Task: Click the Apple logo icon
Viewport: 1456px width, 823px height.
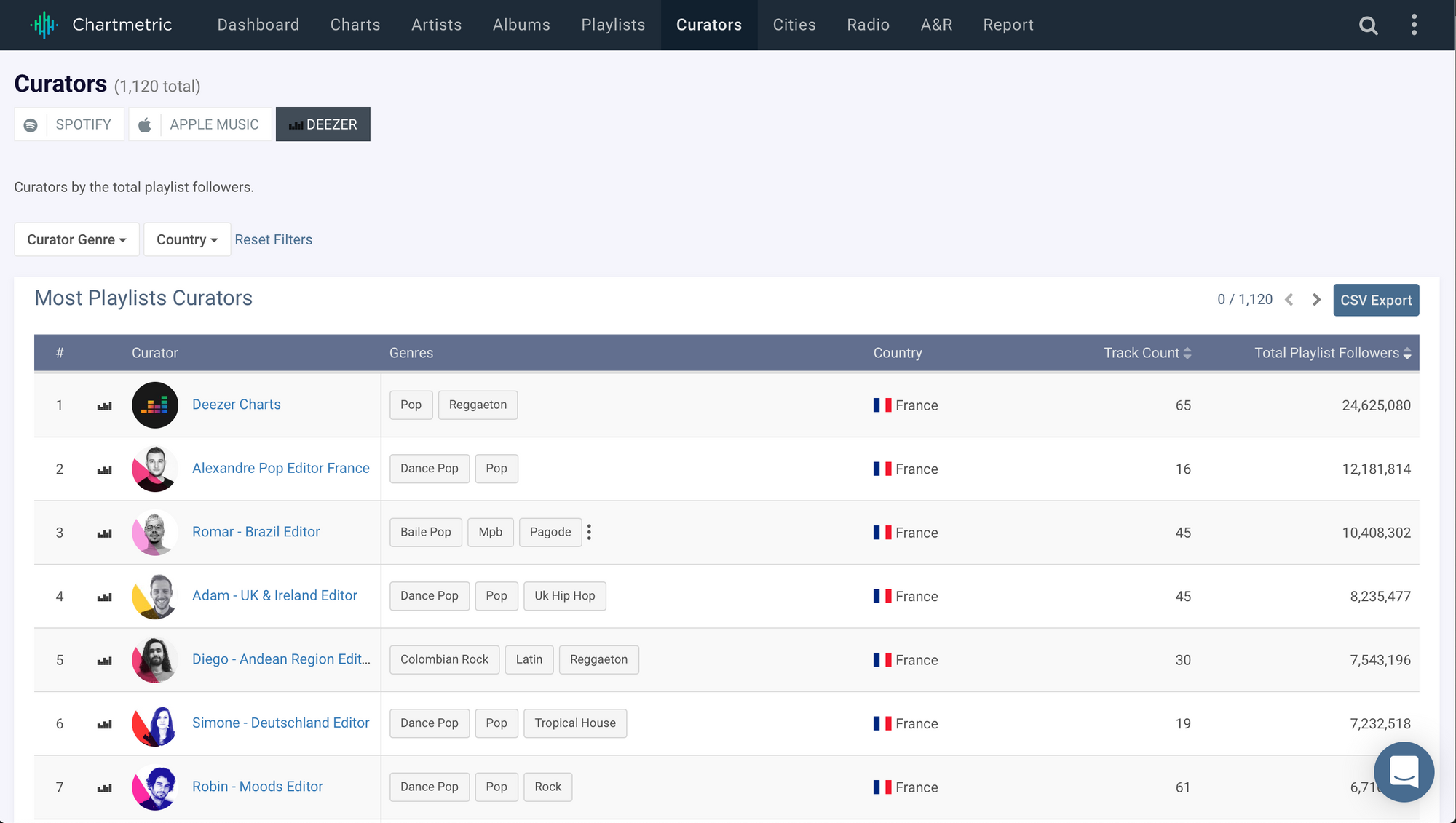Action: coord(145,125)
